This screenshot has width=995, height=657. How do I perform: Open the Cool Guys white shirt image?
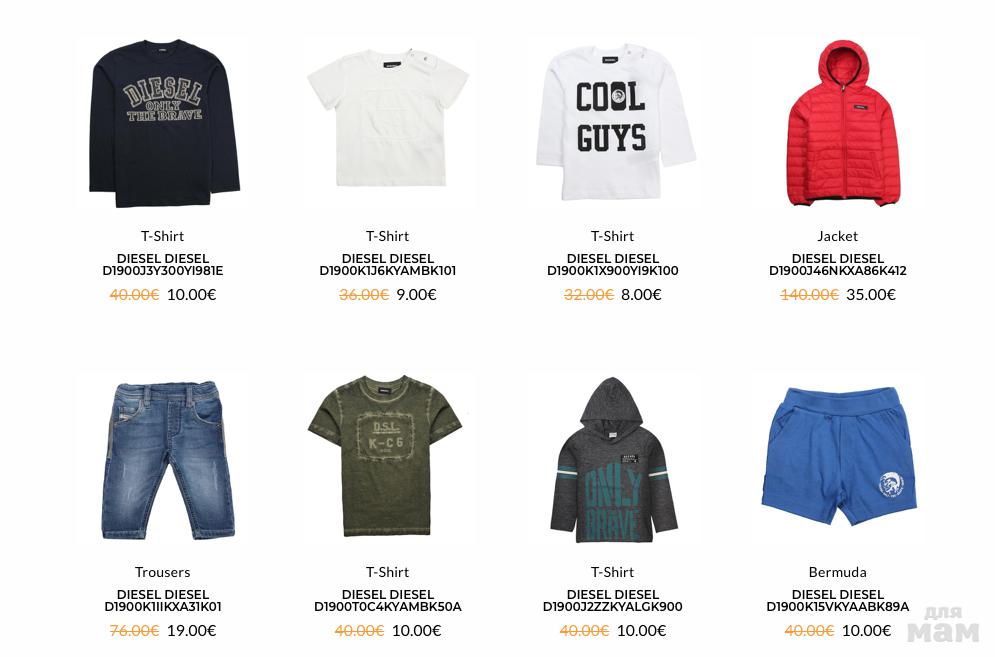click(614, 122)
